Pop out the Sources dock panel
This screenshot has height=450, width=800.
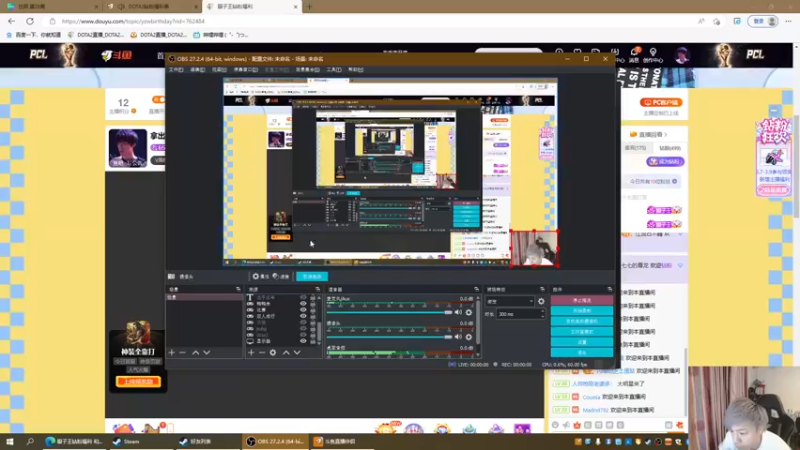317,289
